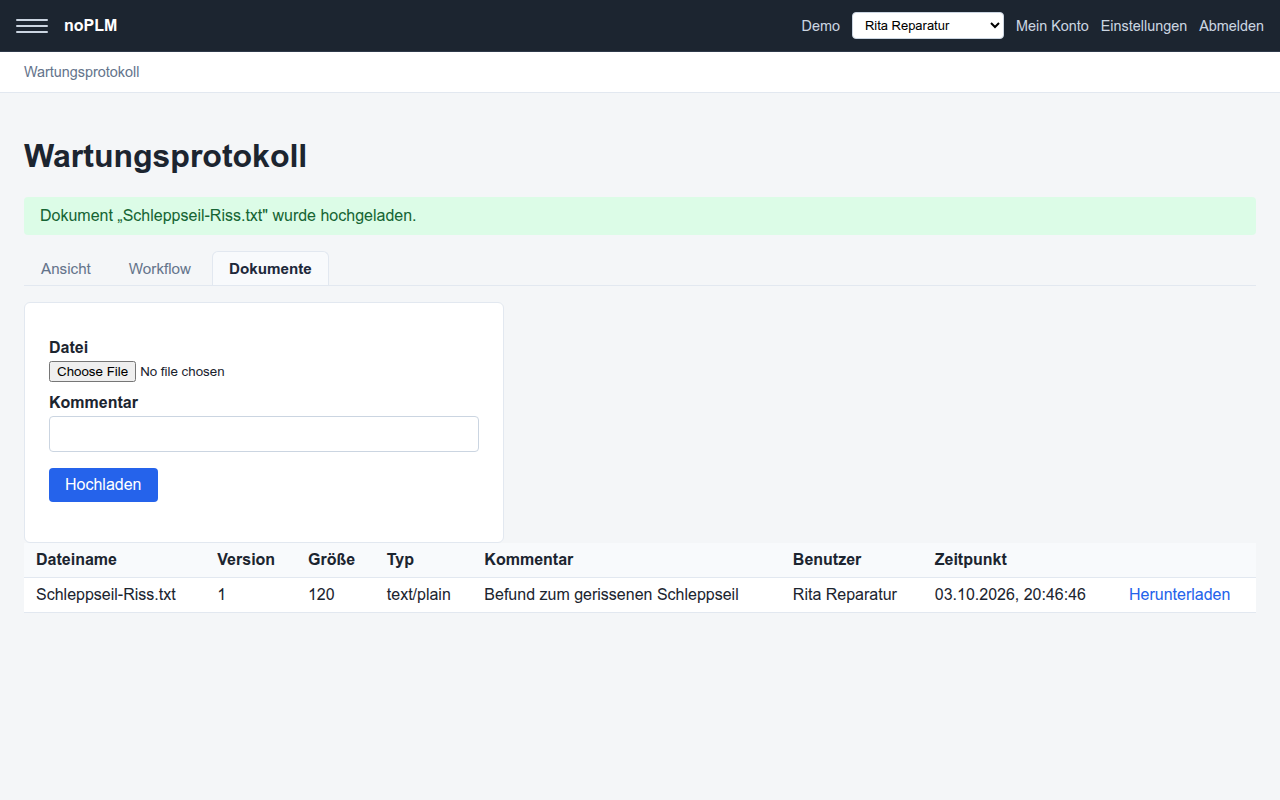
Task: Click the Version column header
Action: pyautogui.click(x=246, y=559)
